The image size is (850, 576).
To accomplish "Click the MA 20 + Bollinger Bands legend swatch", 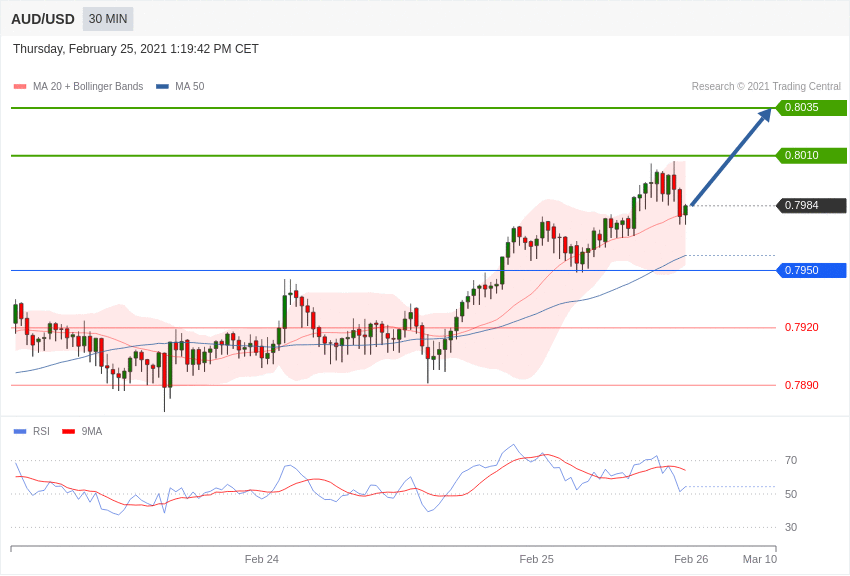I will [20, 87].
